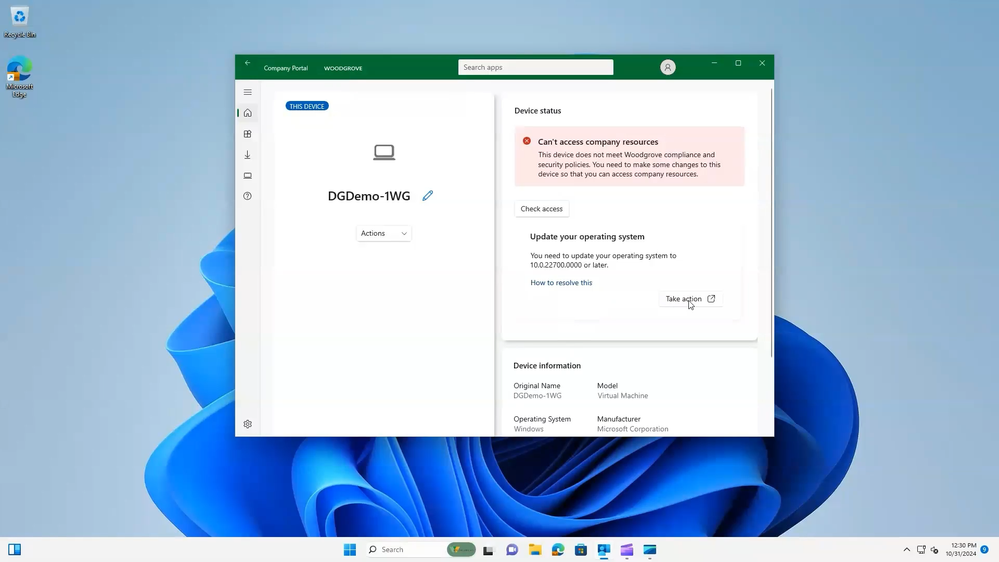This screenshot has width=999, height=562.
Task: Click in the Search apps field
Action: (536, 67)
